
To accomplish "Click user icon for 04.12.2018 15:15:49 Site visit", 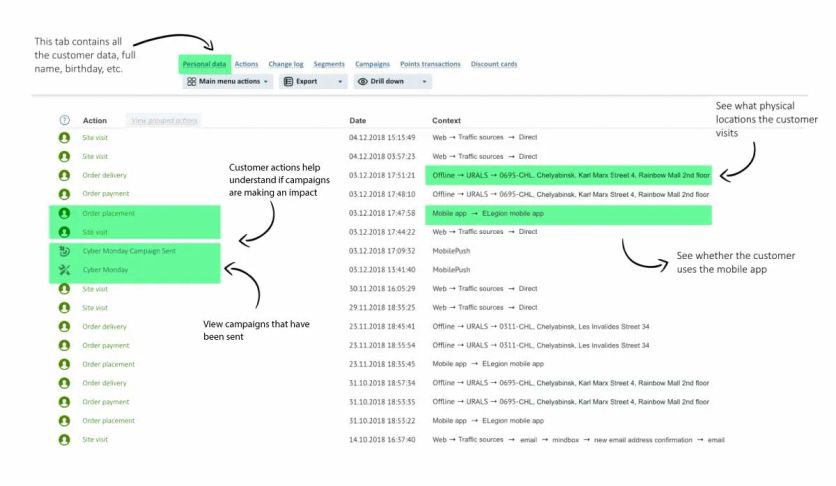I will click(x=65, y=137).
